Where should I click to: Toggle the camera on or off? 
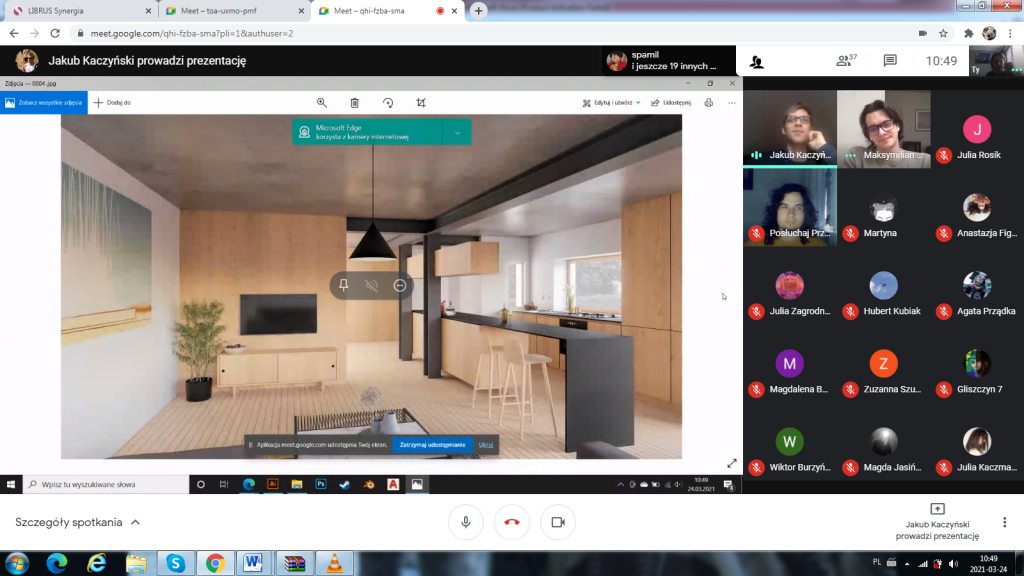[x=558, y=522]
